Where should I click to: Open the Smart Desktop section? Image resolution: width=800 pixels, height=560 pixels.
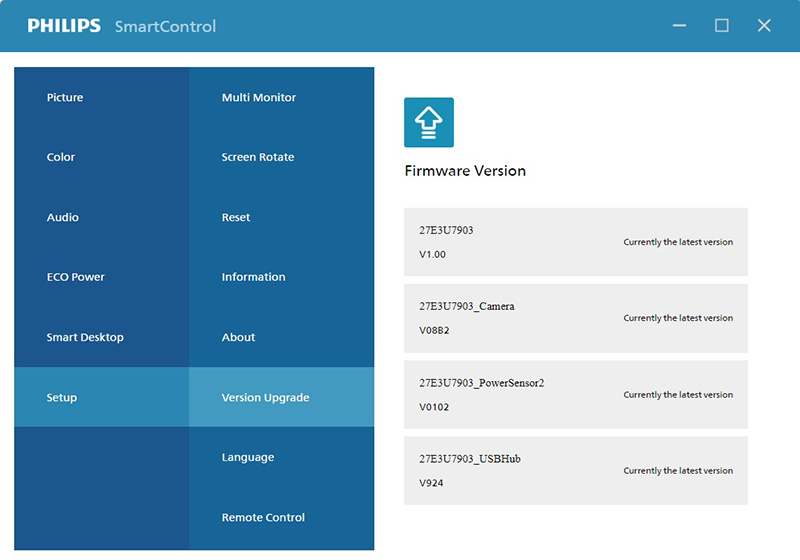coord(85,338)
